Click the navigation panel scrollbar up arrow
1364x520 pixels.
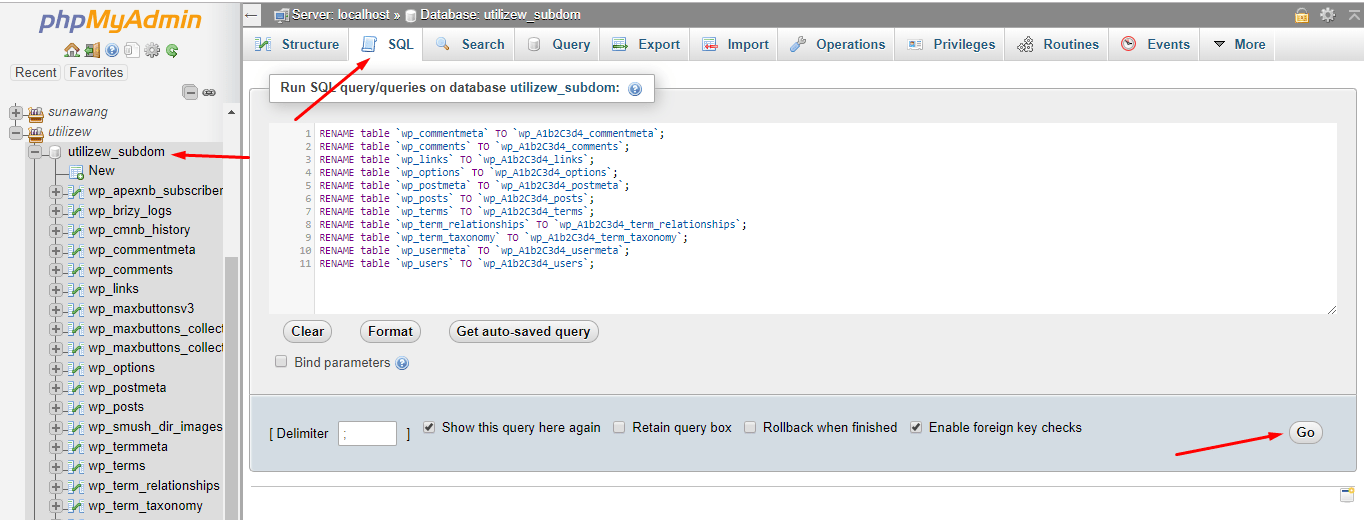tap(232, 112)
